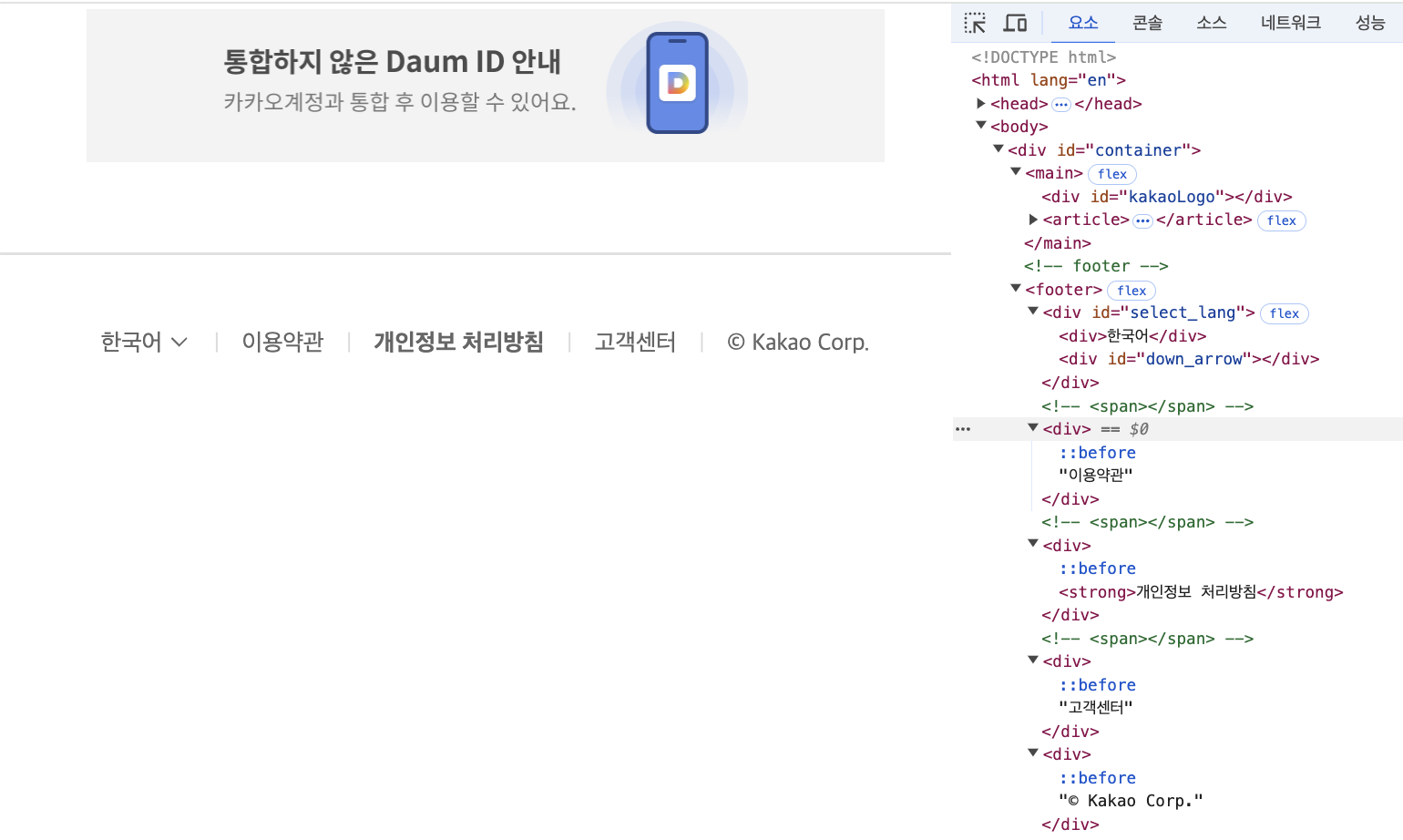
Task: Open the 한국어 language dropdown
Action: pyautogui.click(x=144, y=343)
